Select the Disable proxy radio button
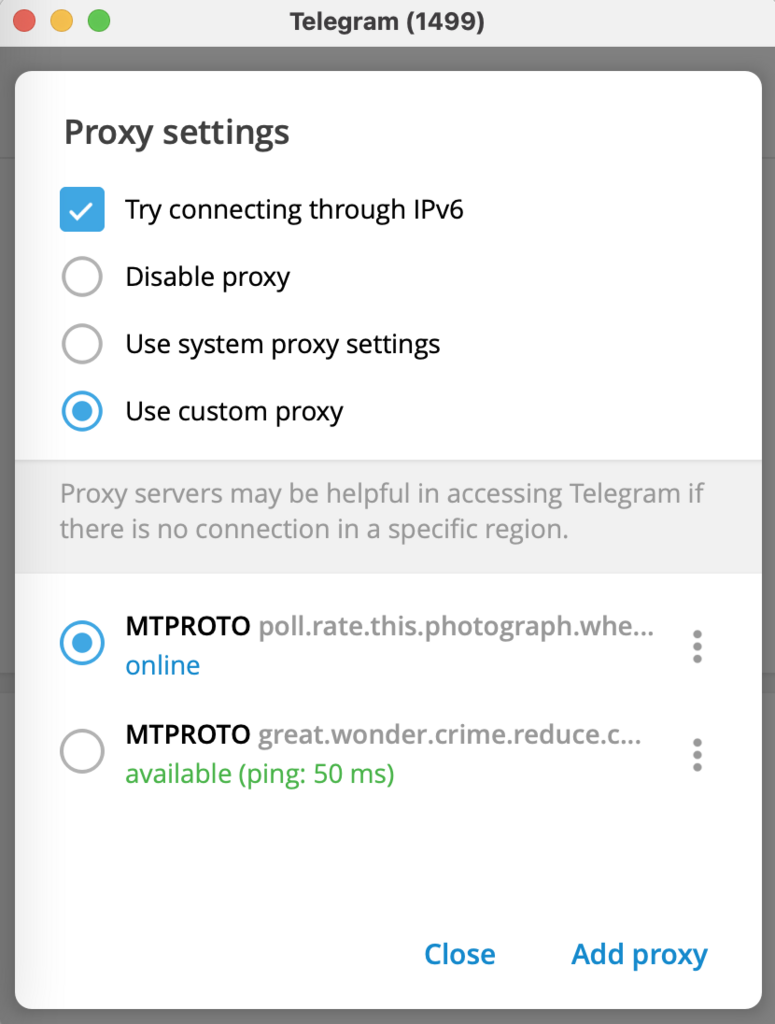 coord(82,277)
